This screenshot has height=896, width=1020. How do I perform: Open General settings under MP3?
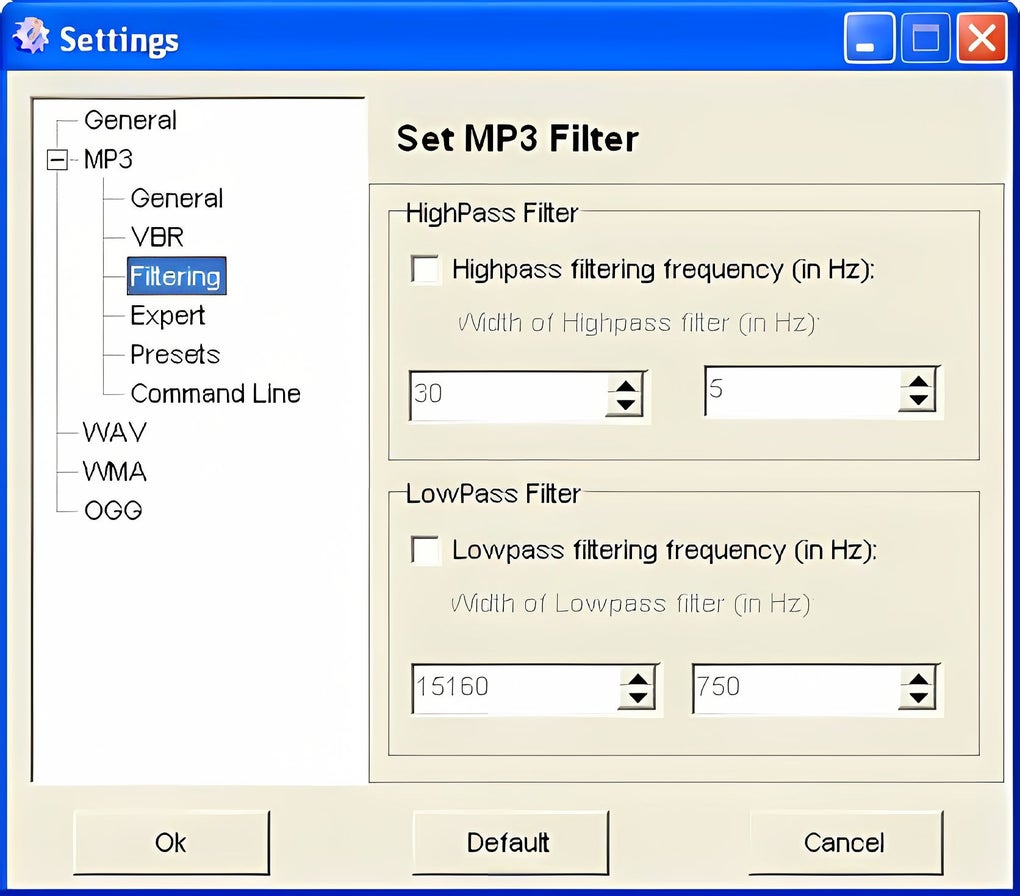click(x=176, y=198)
